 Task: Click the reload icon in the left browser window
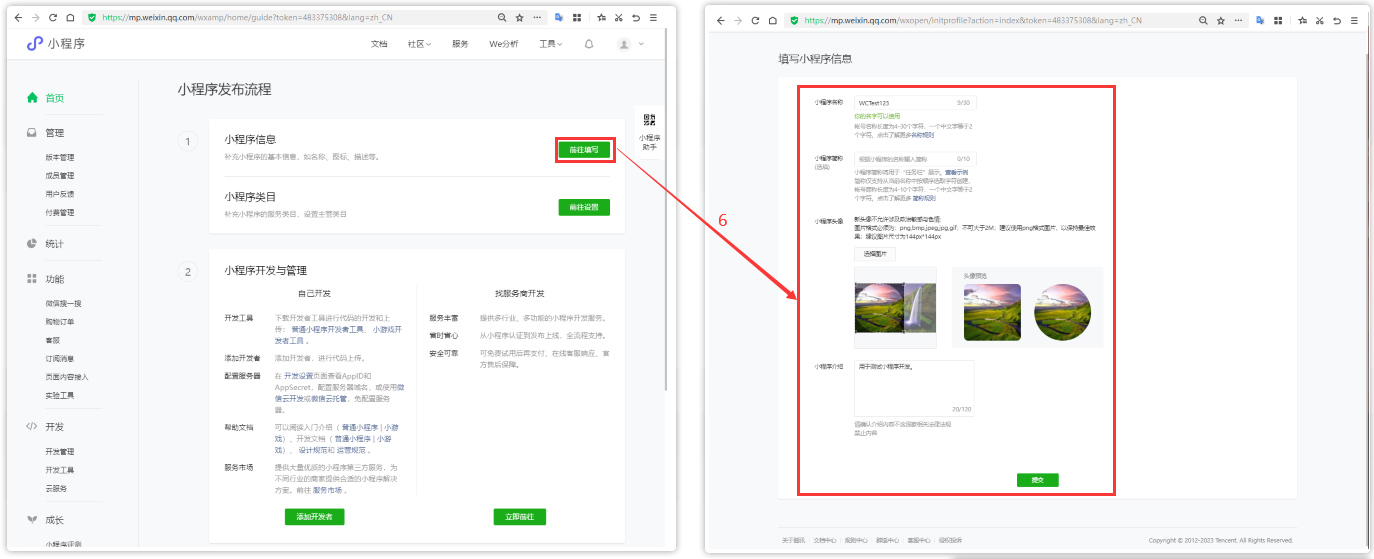click(51, 18)
